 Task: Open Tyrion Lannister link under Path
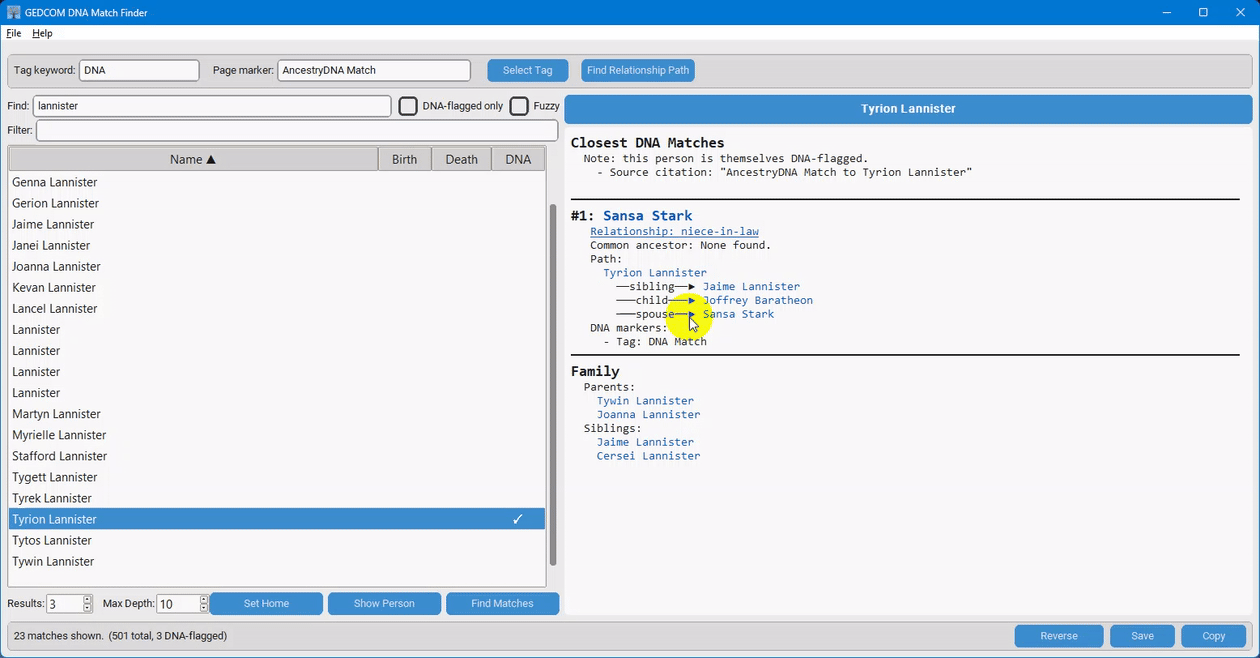point(655,273)
